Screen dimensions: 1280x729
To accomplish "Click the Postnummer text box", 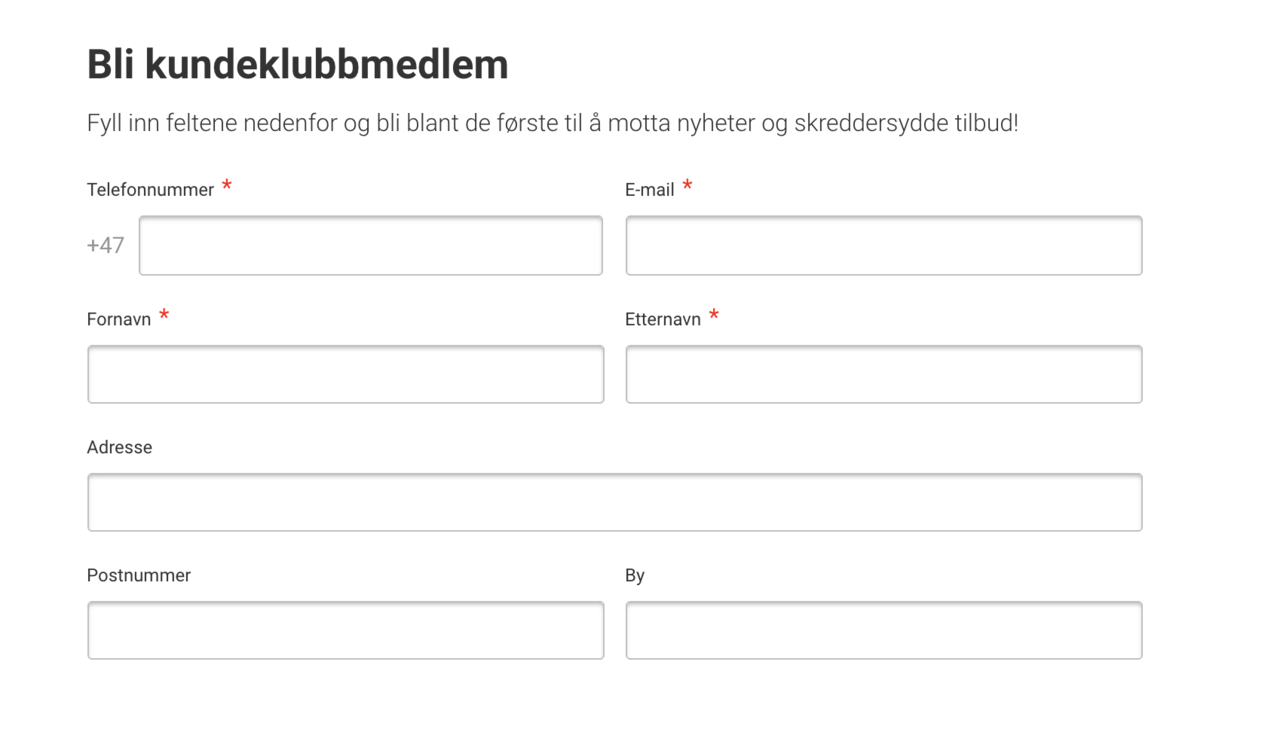I will [345, 630].
